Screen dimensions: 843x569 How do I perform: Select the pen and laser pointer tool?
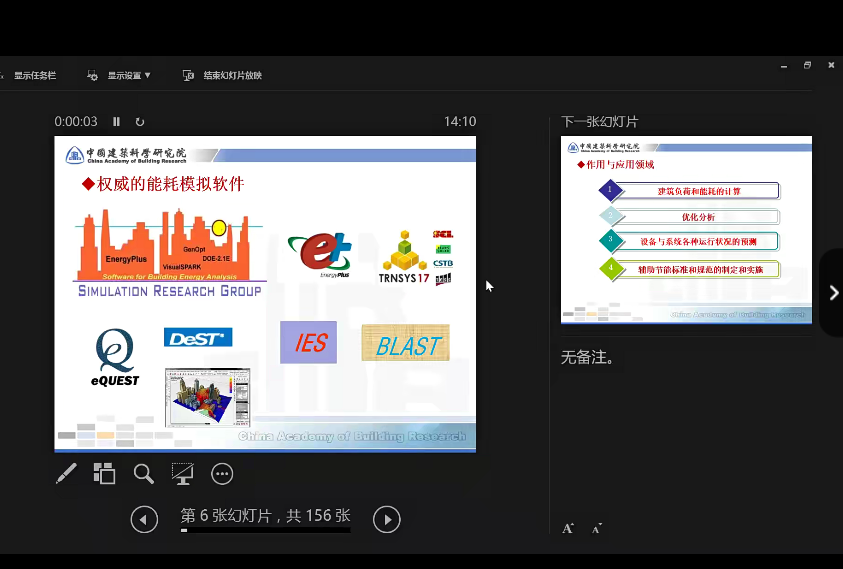(67, 474)
